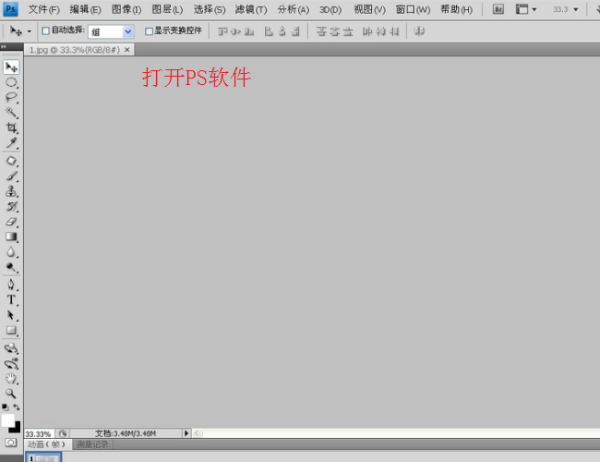600x462 pixels.
Task: Open the 滤镜(T) menu
Action: [x=251, y=10]
